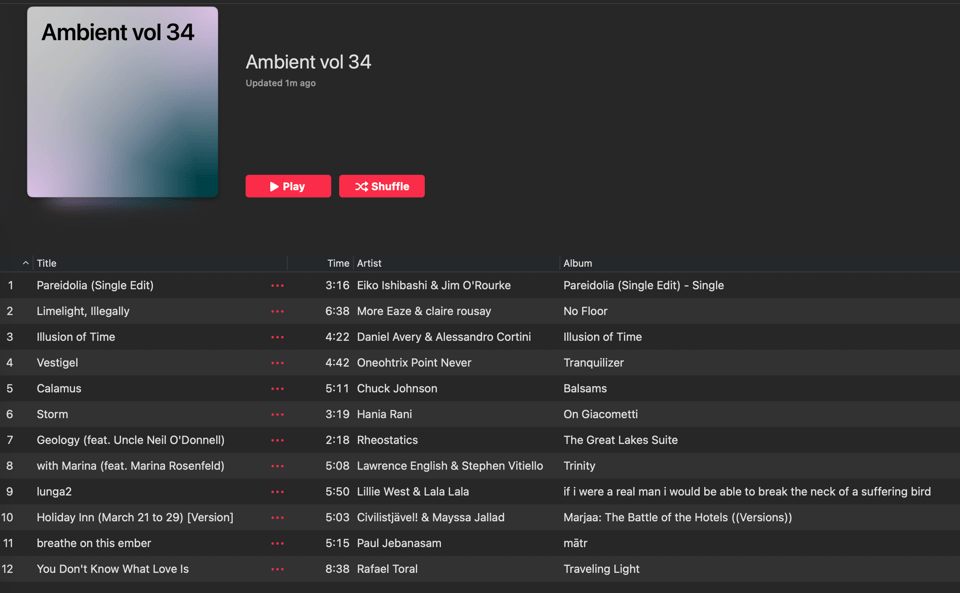Image resolution: width=960 pixels, height=593 pixels.
Task: Click ellipsis for You Don't Know What Love Is
Action: (277, 570)
